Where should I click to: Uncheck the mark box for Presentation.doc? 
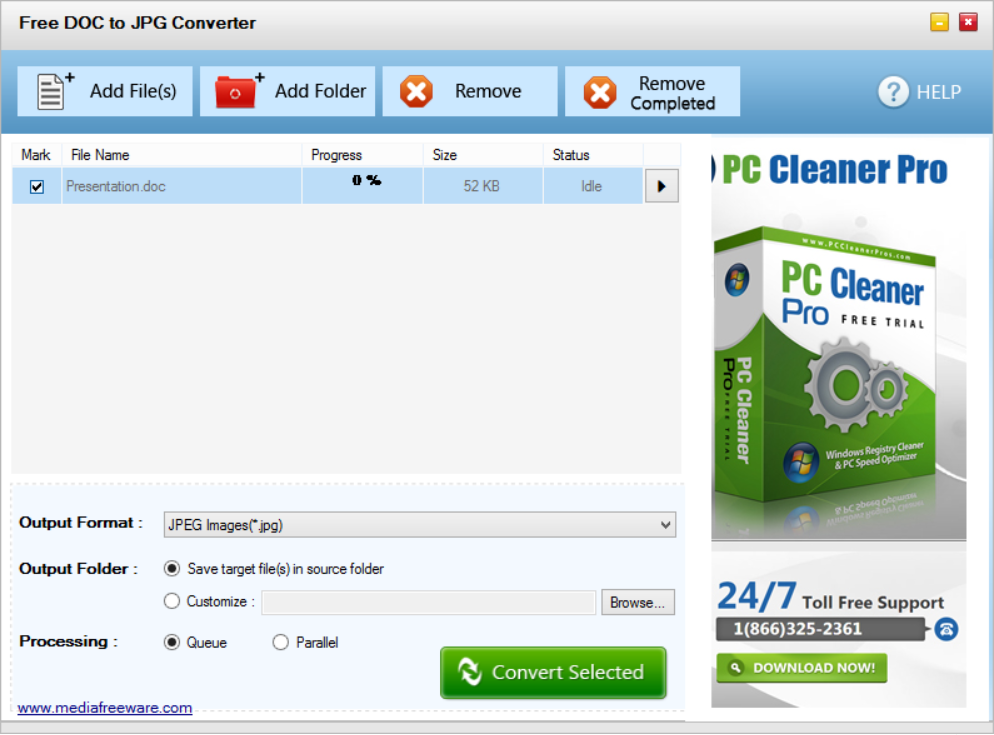(x=37, y=187)
